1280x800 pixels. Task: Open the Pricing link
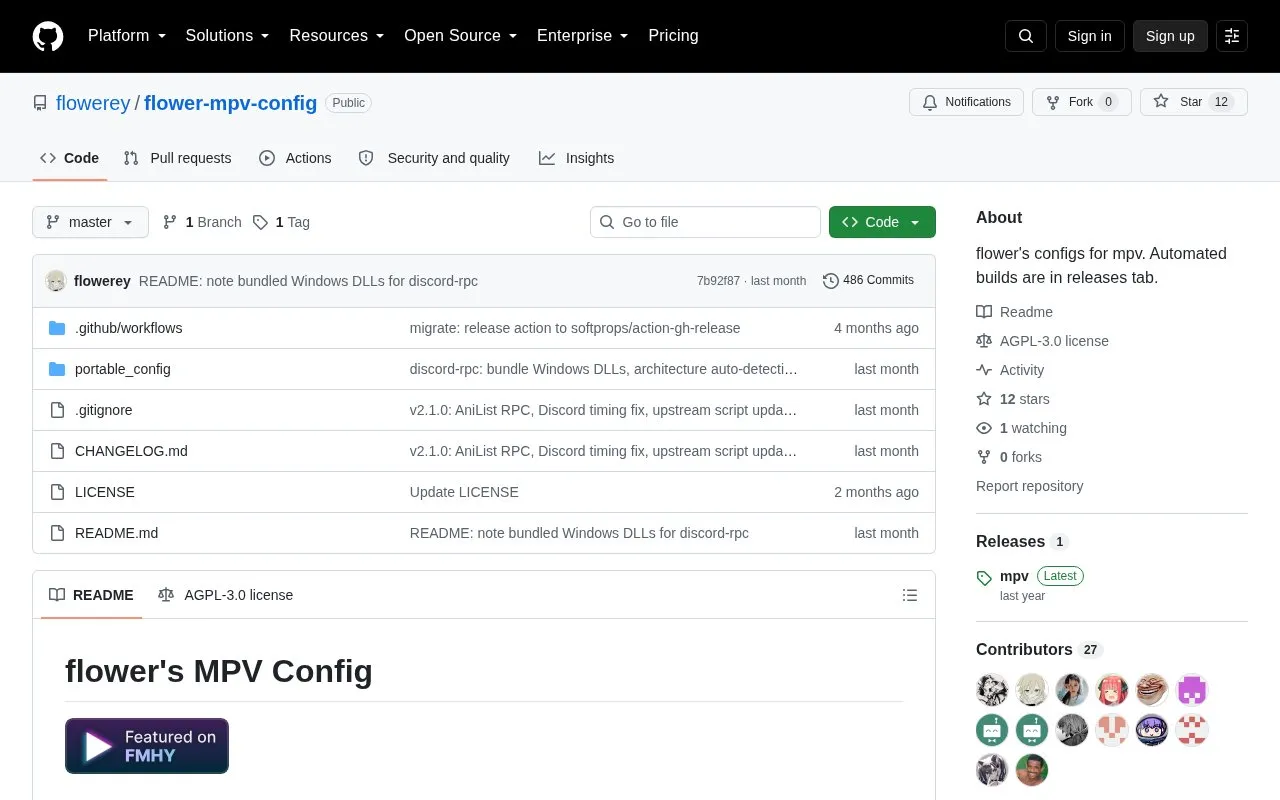(673, 36)
